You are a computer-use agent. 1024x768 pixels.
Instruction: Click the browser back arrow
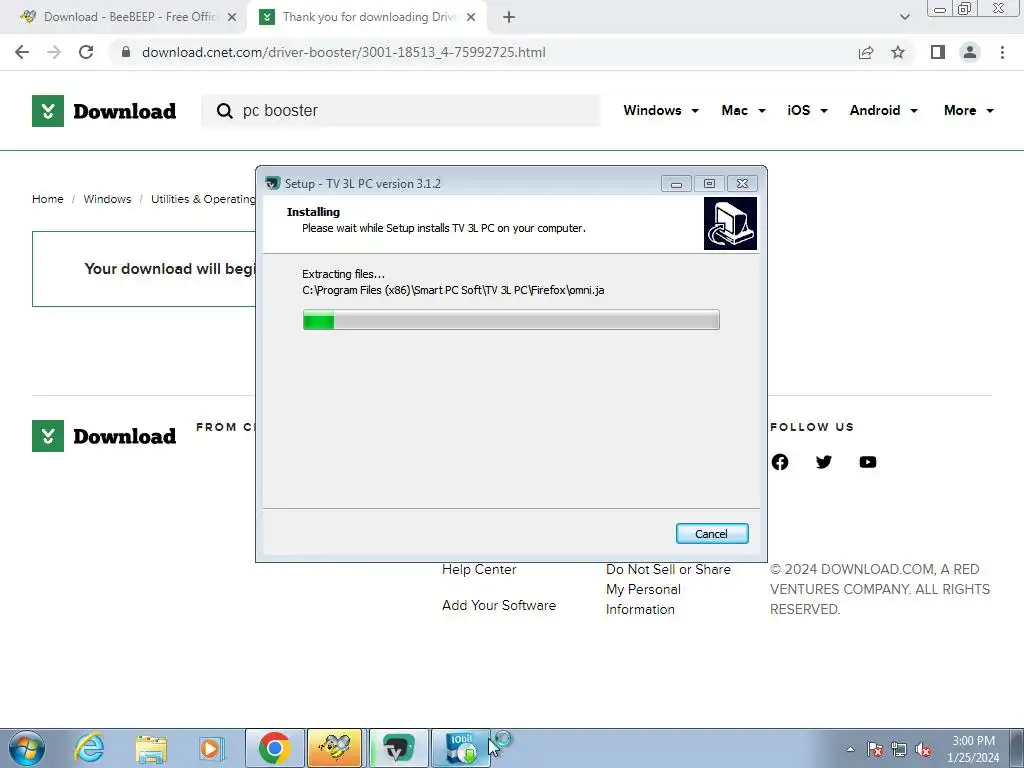[x=22, y=52]
